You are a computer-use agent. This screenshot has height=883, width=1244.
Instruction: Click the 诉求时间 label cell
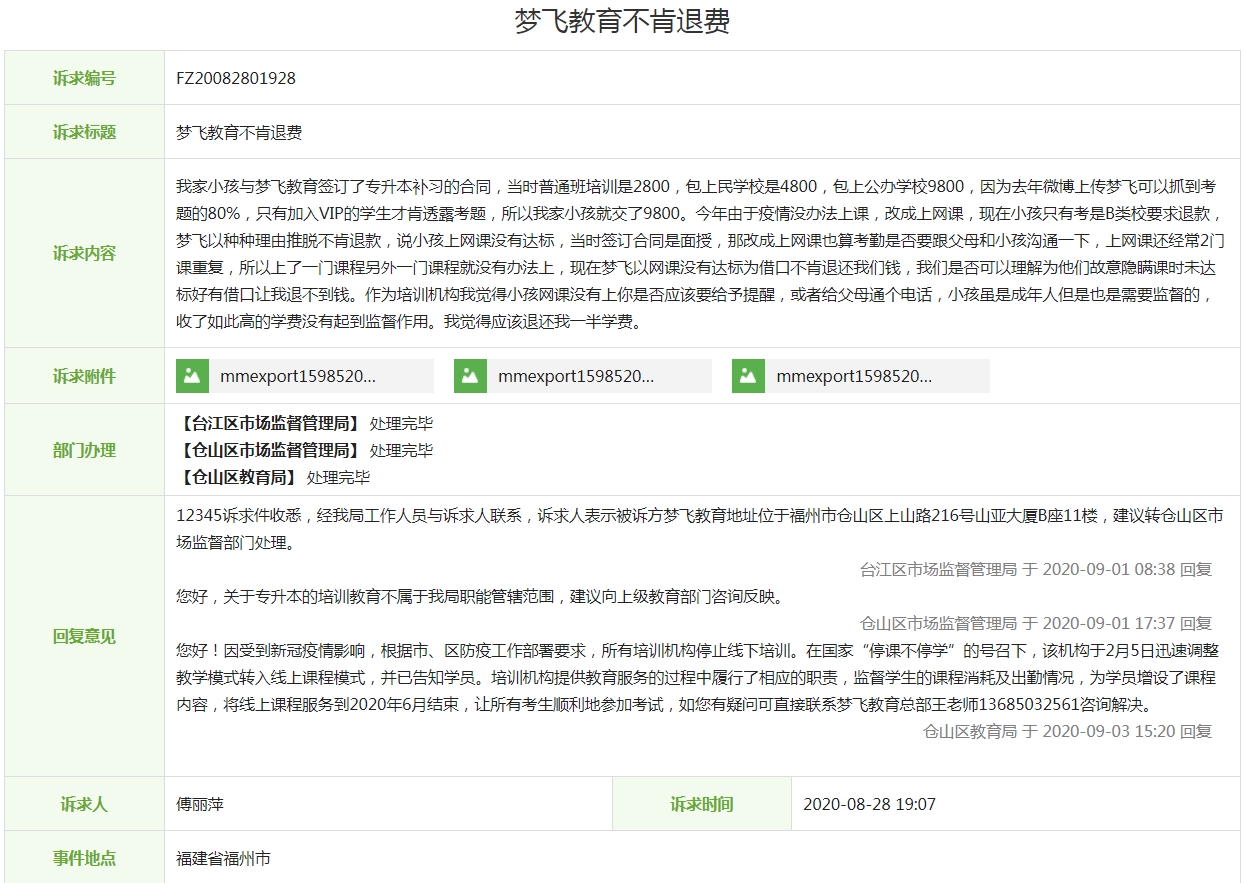[702, 804]
